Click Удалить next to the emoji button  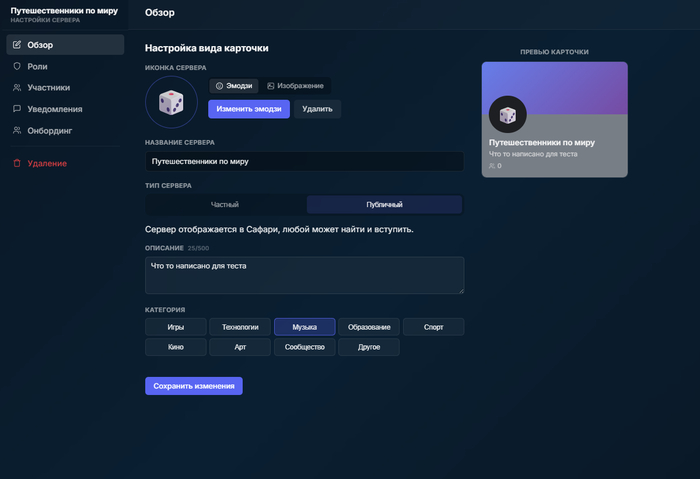317,109
